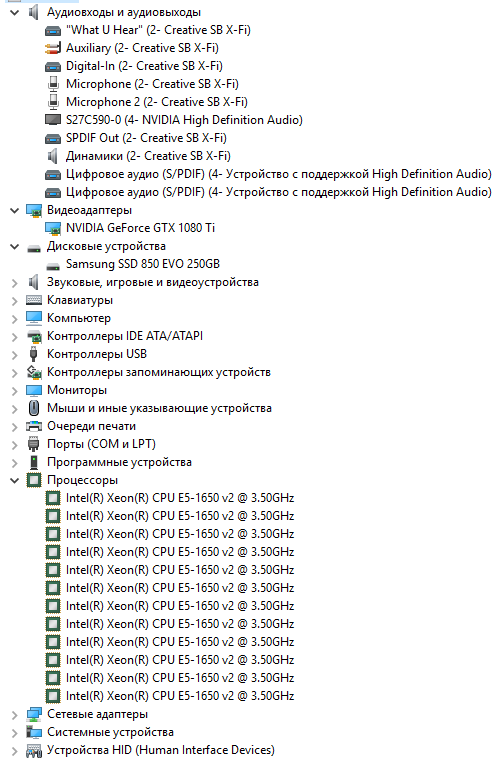
Task: Expand the Клавиатуры node
Action: click(x=15, y=301)
